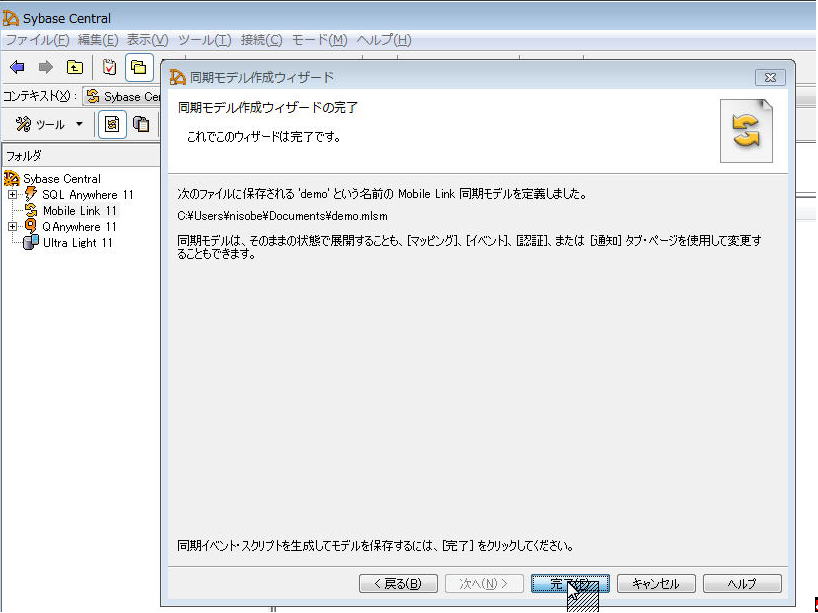Open the モード menu

tap(319, 40)
